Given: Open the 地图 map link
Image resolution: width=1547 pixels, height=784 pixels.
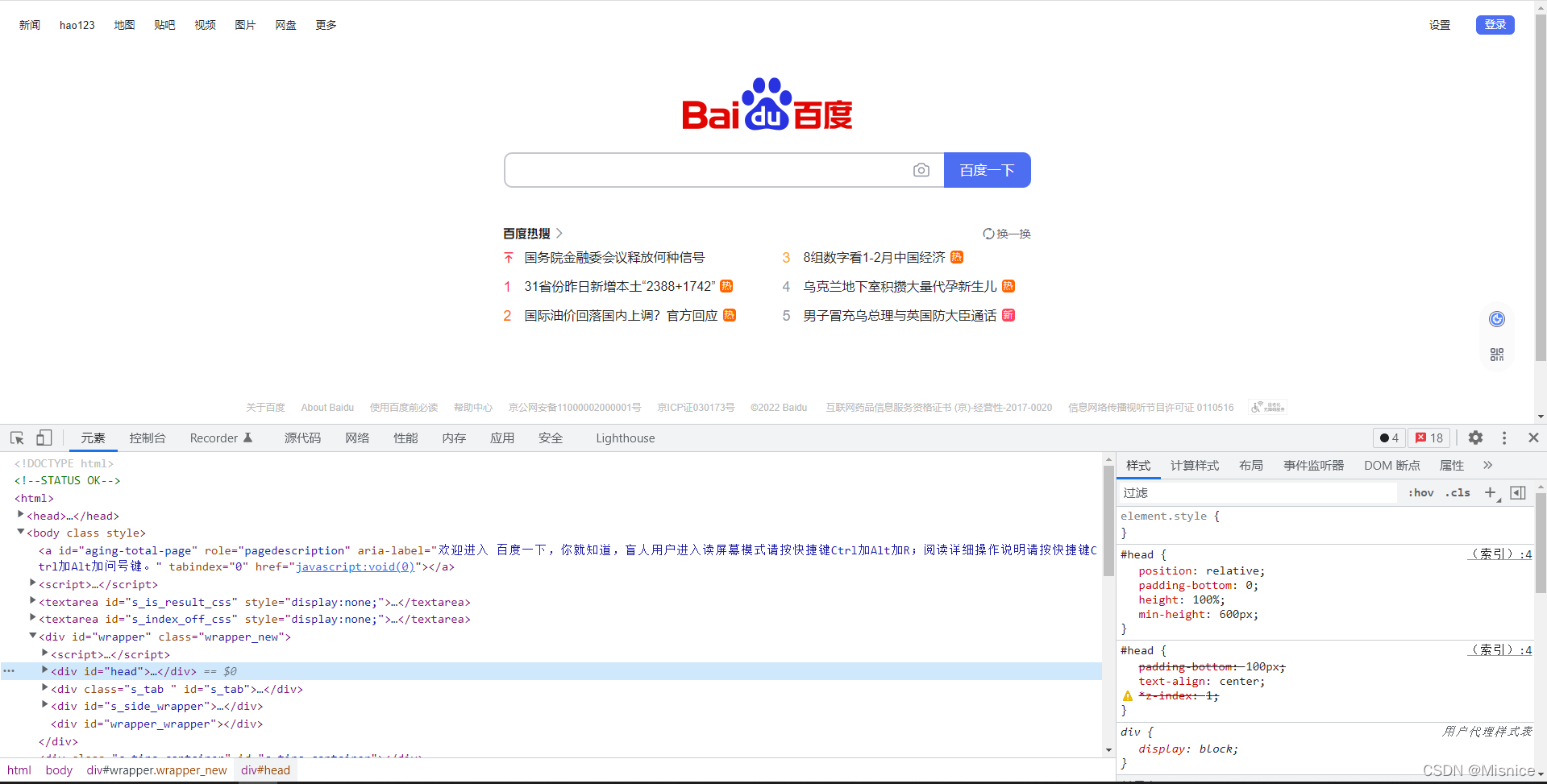Looking at the screenshot, I should click(x=124, y=25).
